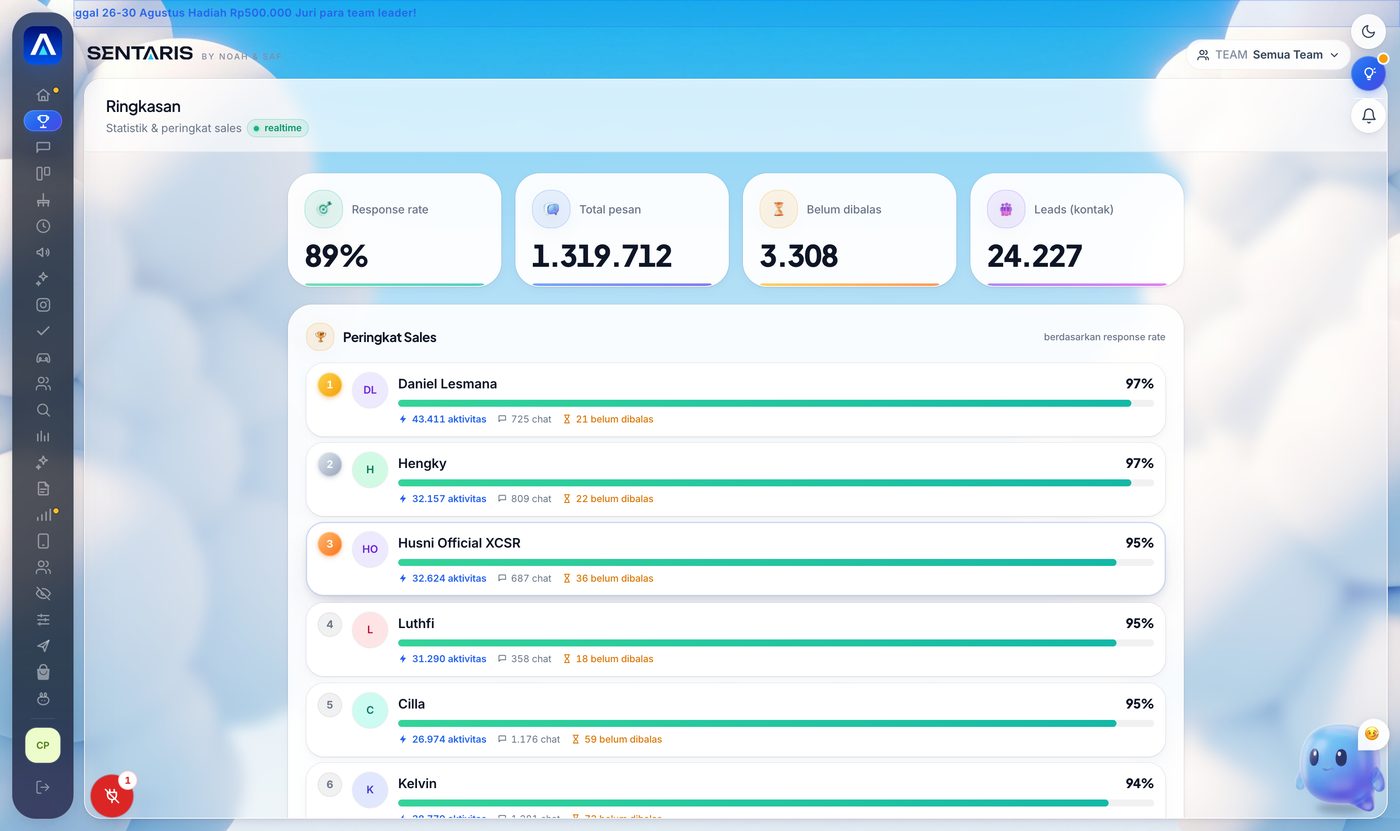Click the realtime status badge
This screenshot has width=1400, height=831.
coord(278,128)
